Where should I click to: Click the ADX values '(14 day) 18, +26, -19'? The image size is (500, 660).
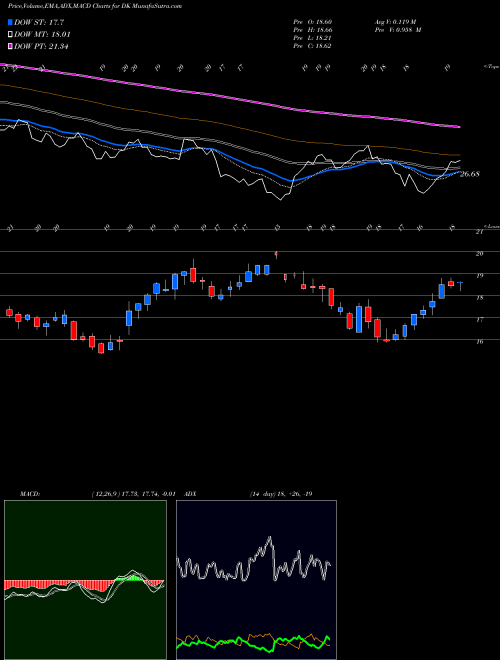(281, 494)
